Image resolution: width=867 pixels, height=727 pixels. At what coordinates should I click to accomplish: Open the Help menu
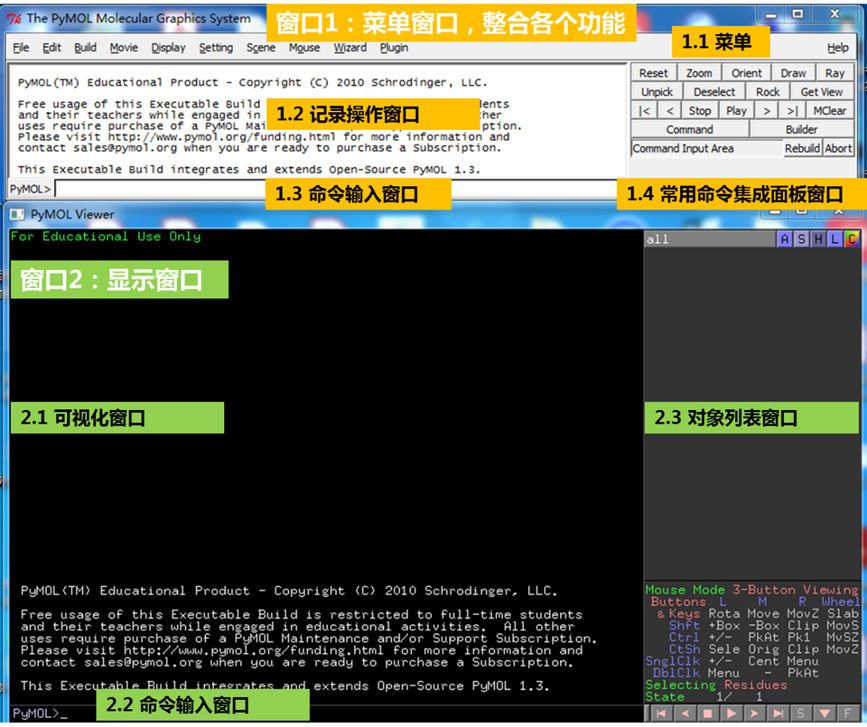838,48
